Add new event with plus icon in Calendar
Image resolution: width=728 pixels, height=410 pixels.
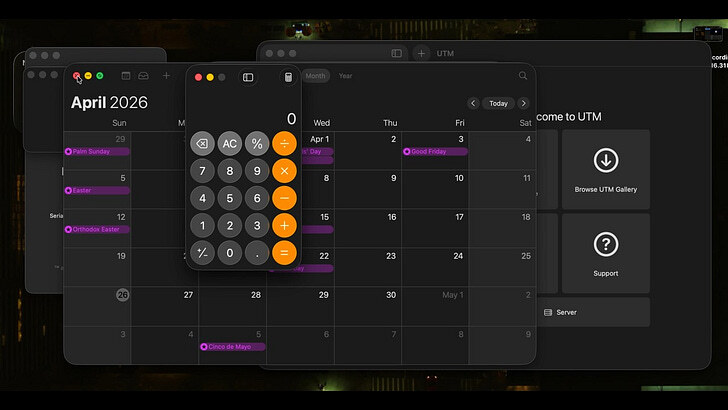click(x=166, y=75)
